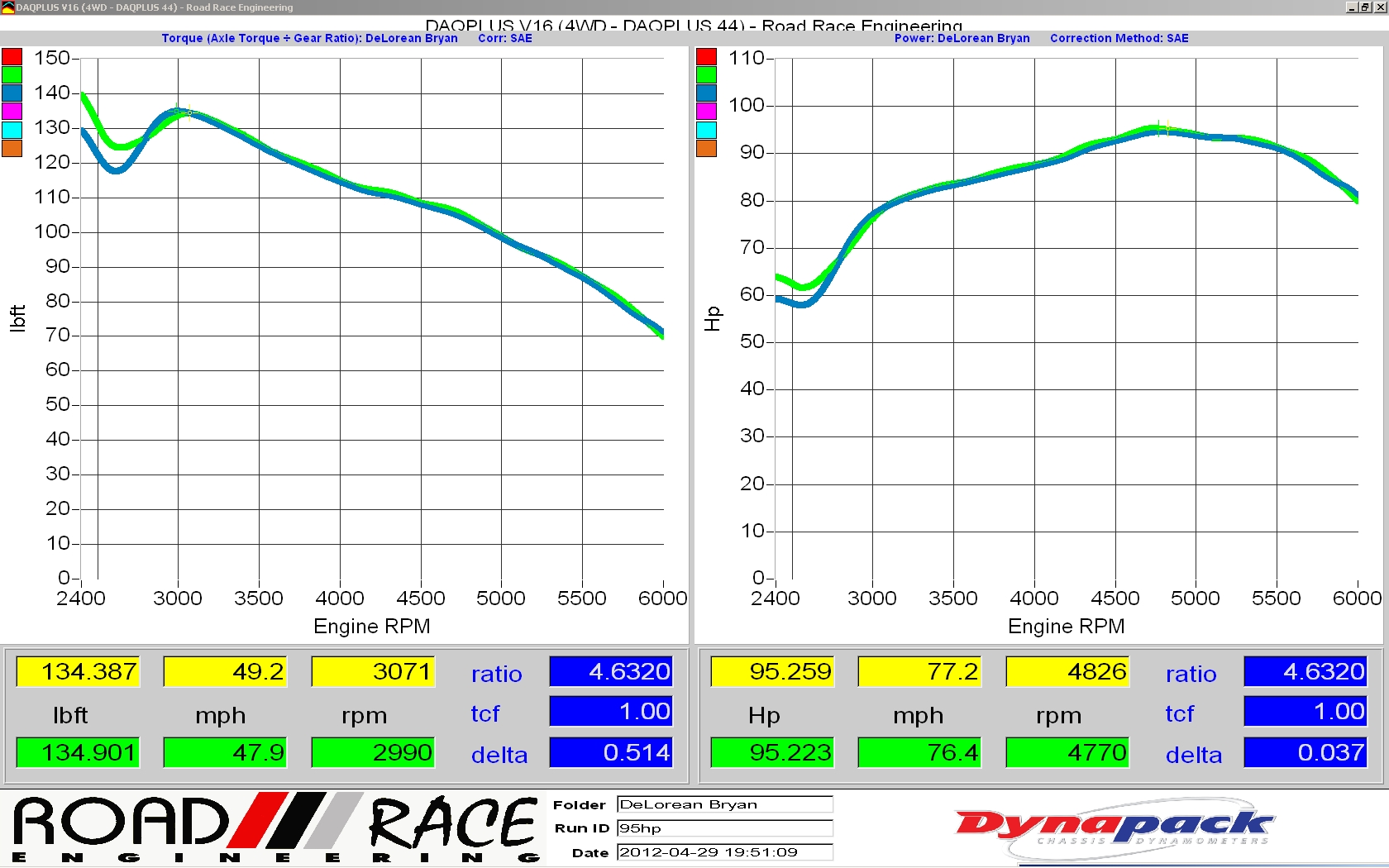Image resolution: width=1389 pixels, height=868 pixels.
Task: Click yellow rpm value 4826
Action: pos(1067,671)
